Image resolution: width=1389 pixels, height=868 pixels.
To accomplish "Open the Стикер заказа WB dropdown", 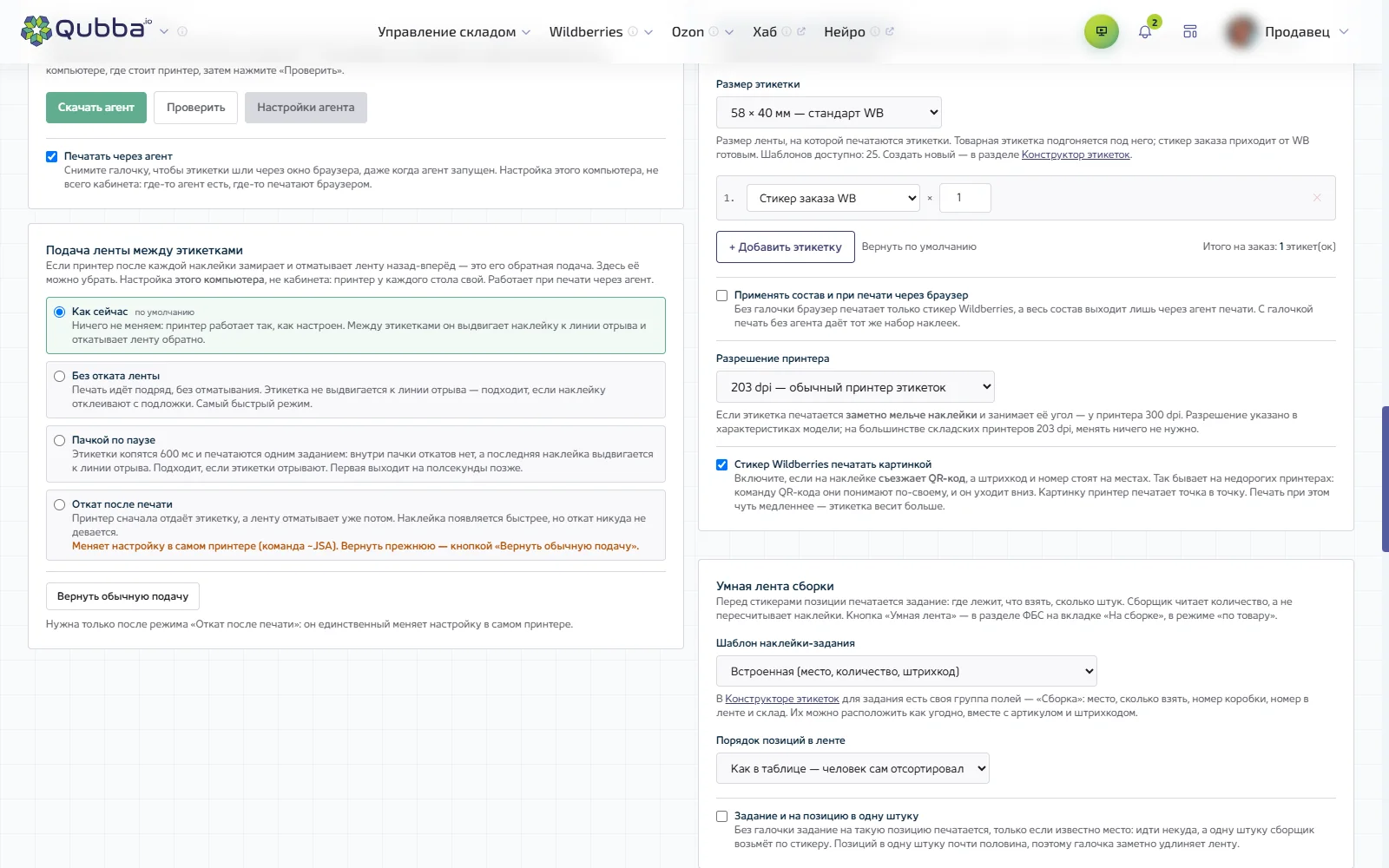I will pos(833,198).
